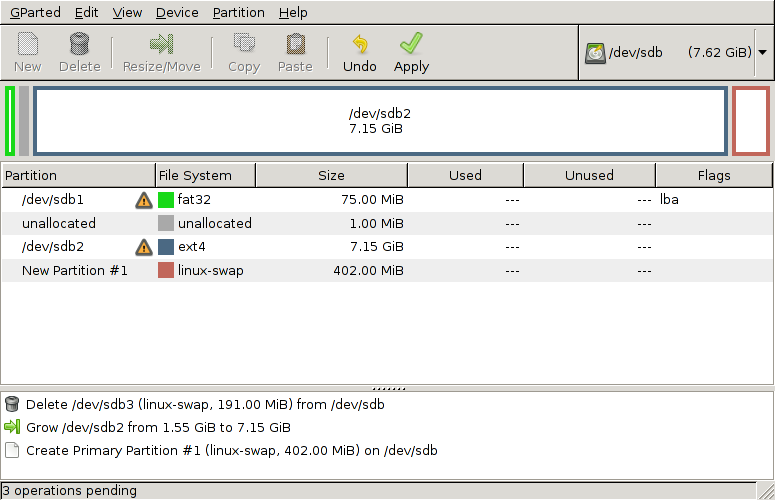Click the New partition toolbar icon

coord(28,44)
